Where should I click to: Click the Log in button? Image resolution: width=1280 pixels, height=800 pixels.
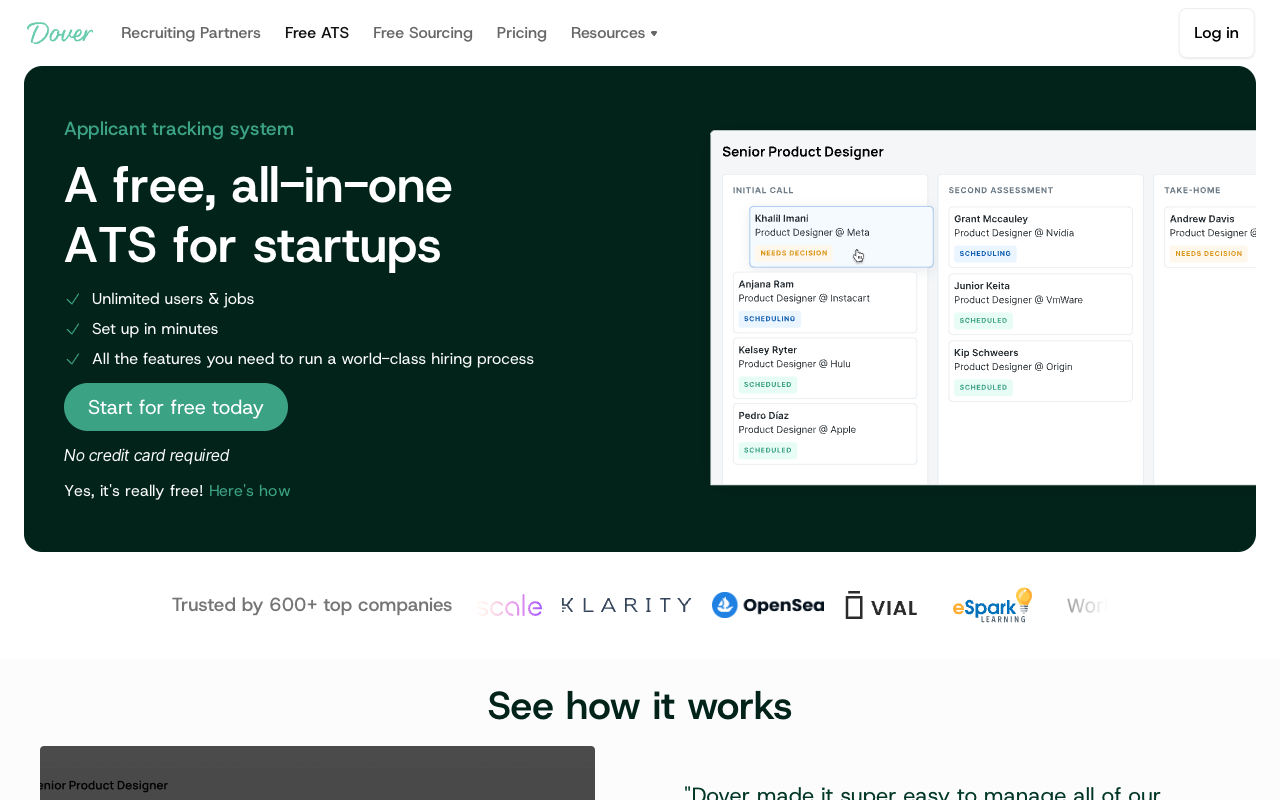coord(1216,33)
